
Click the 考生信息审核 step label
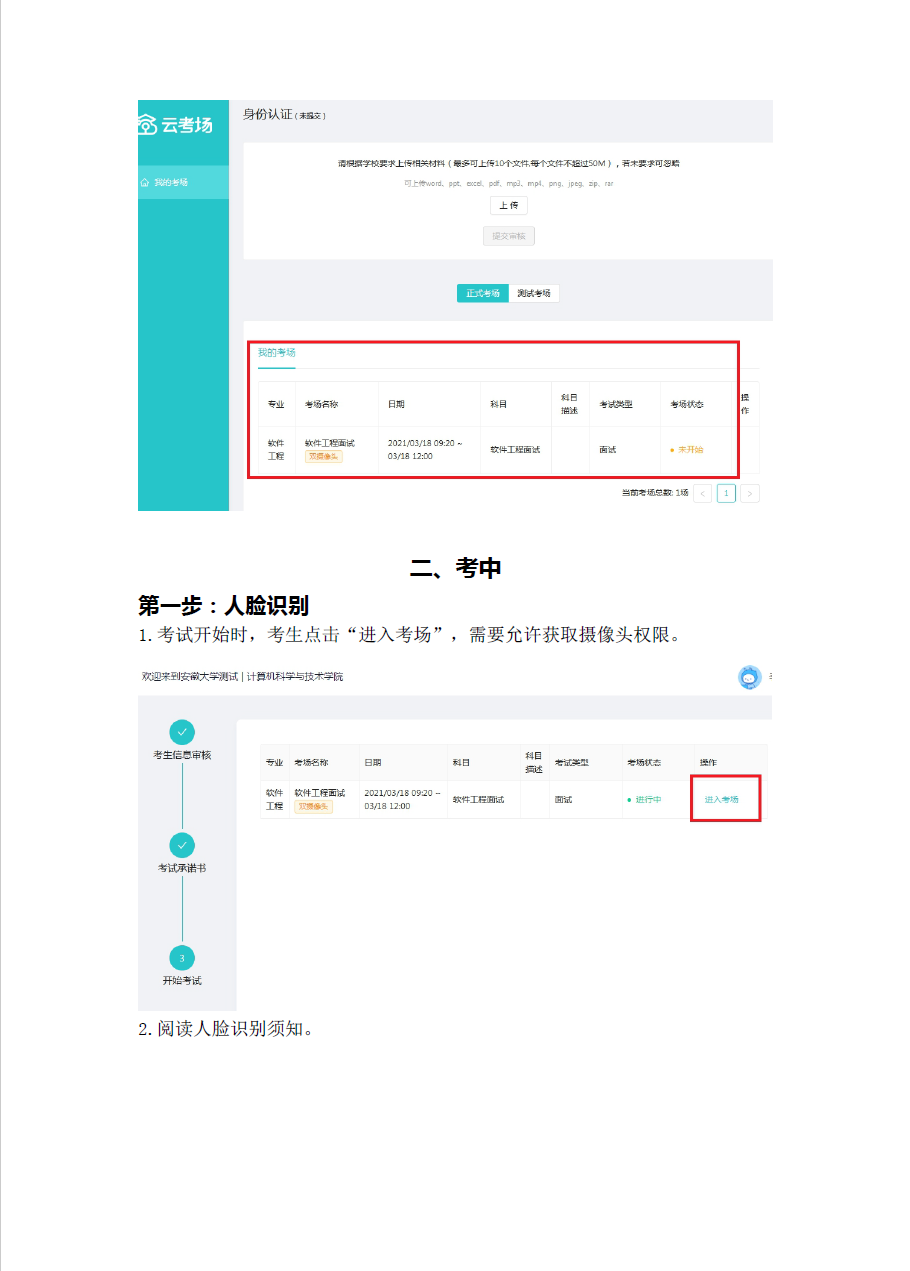tap(182, 755)
